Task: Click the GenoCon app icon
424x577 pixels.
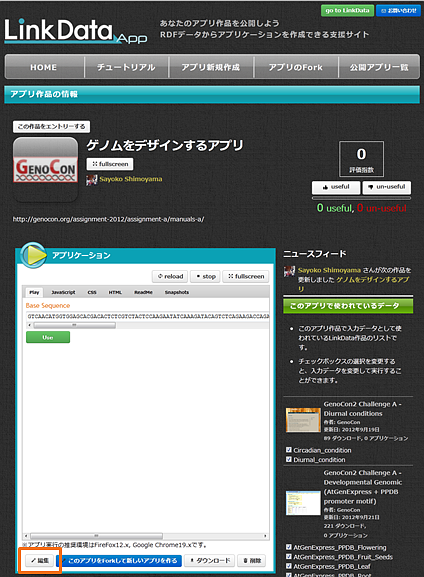Action: coord(46,170)
